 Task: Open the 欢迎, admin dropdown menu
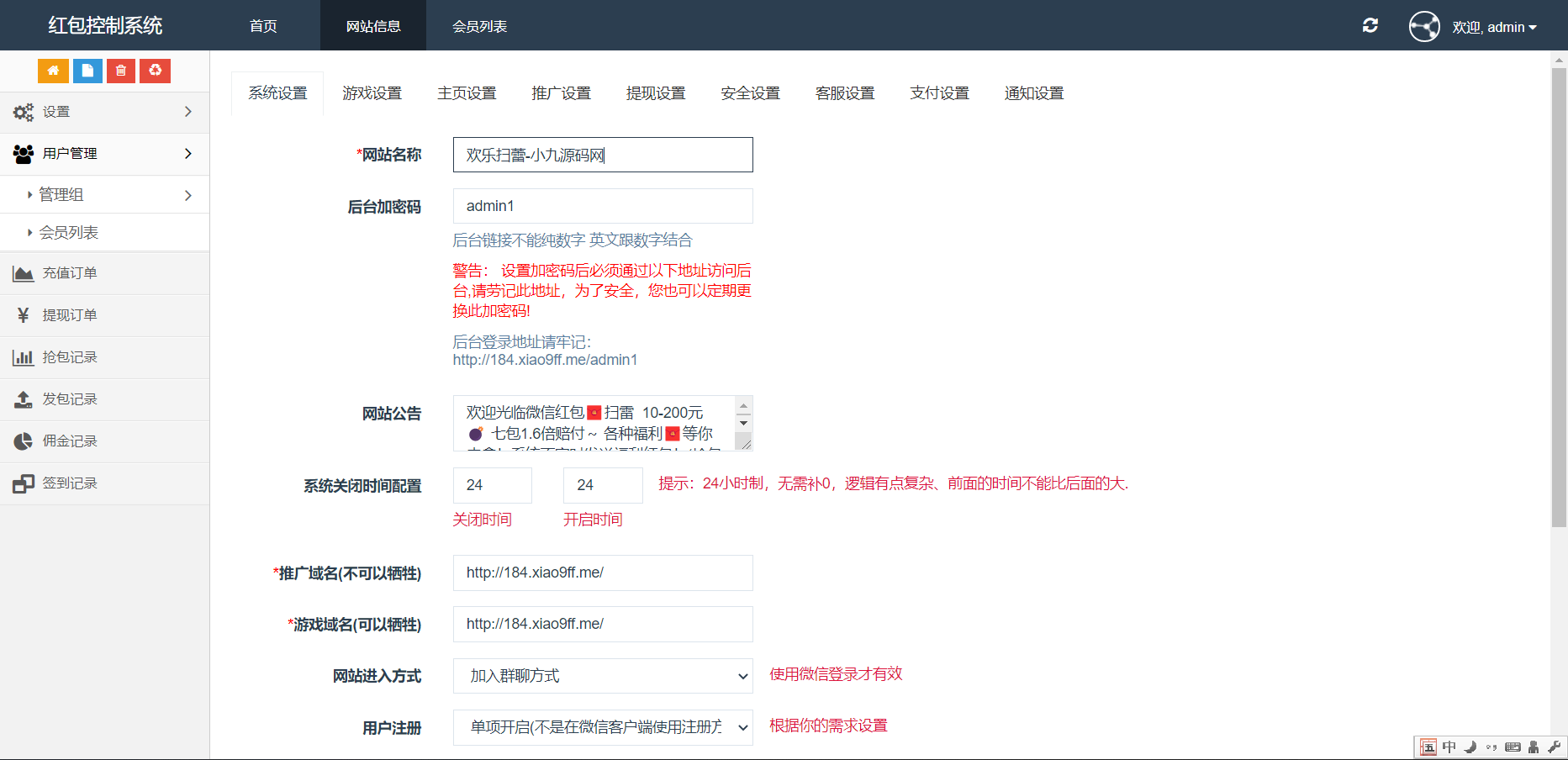coord(1495,27)
